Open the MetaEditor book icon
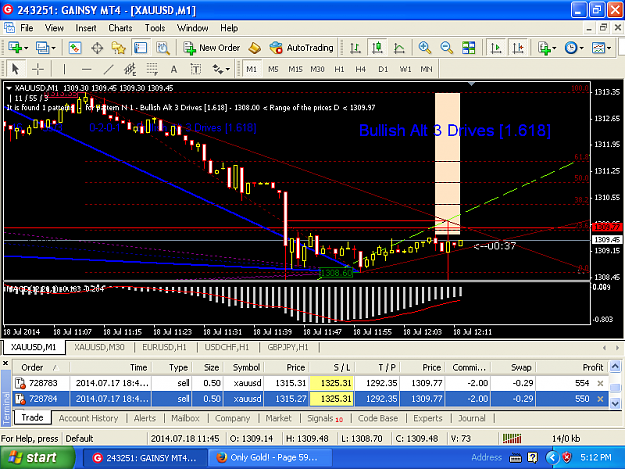The image size is (625, 469). tap(254, 48)
